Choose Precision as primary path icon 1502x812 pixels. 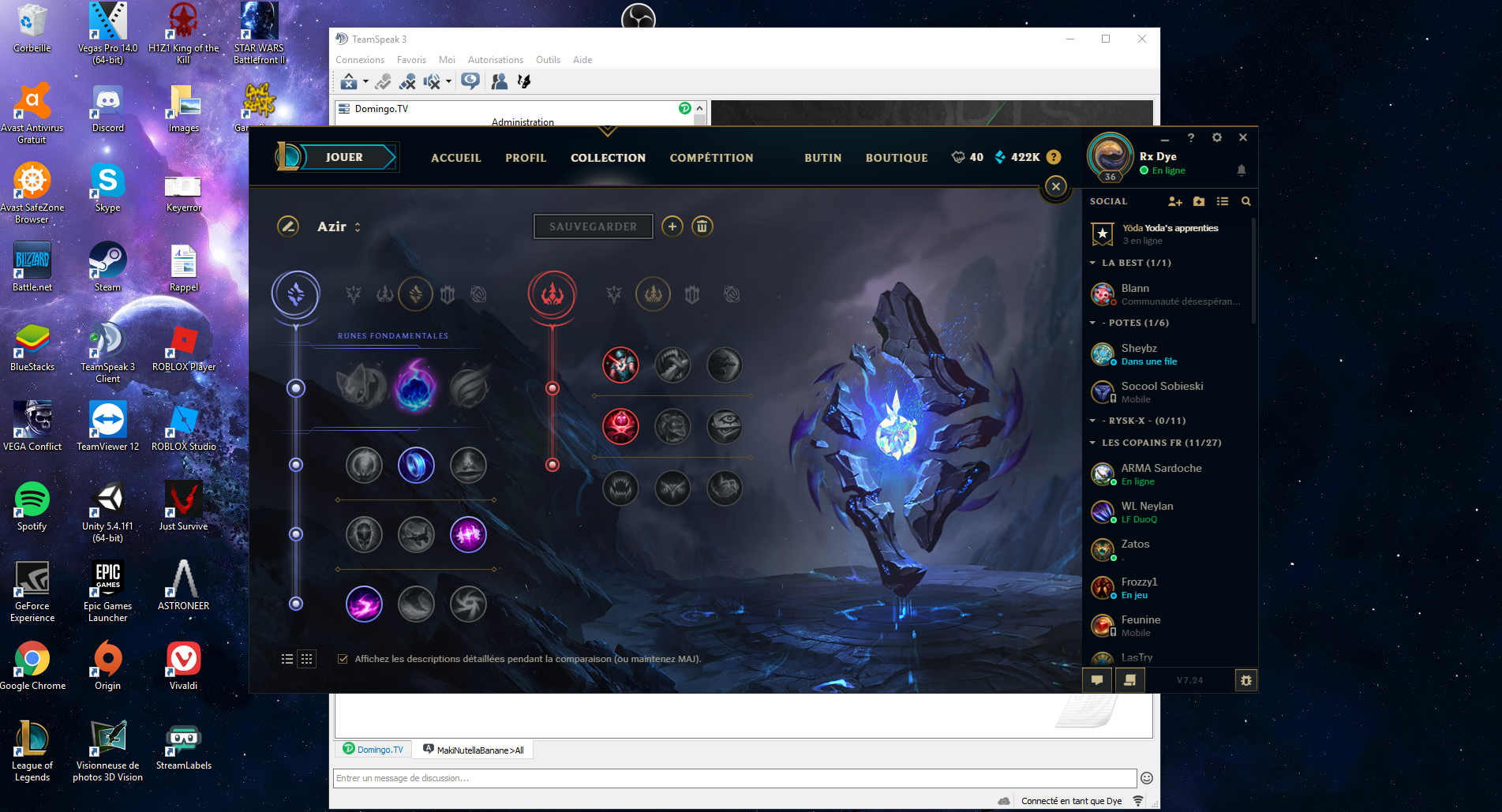click(x=354, y=294)
